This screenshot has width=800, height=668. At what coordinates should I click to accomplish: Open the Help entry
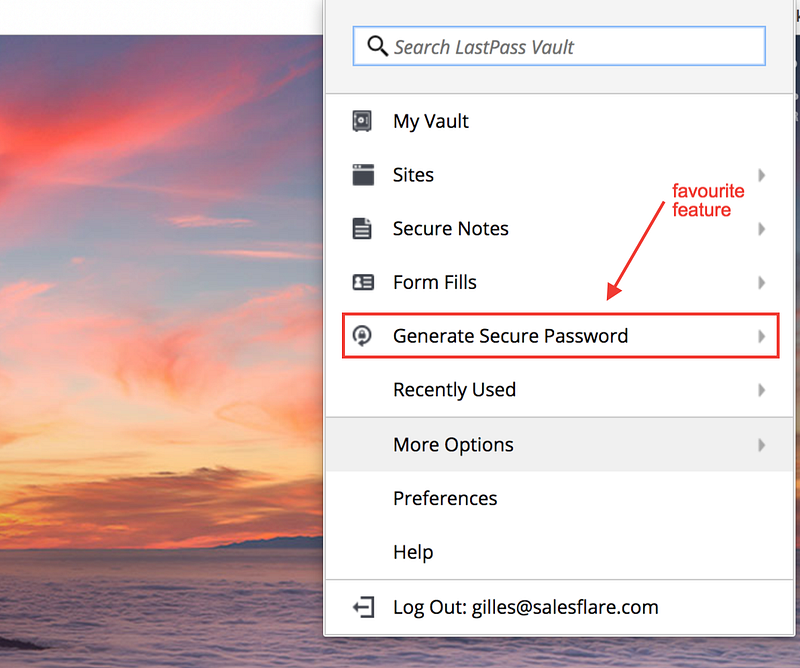click(x=560, y=552)
